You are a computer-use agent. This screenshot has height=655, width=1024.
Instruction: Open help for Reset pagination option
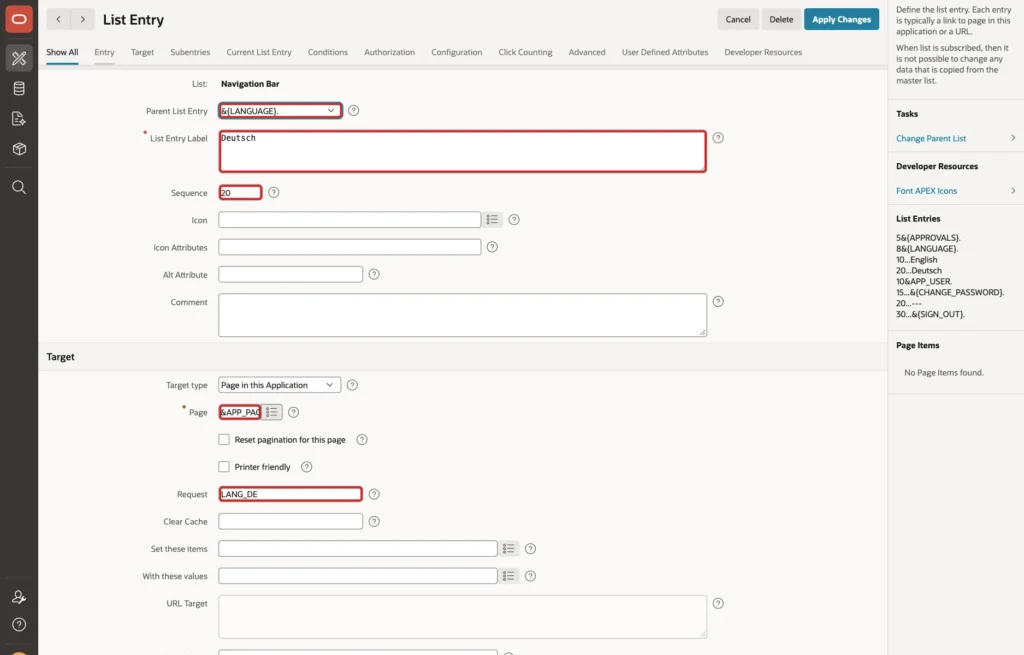coord(362,439)
